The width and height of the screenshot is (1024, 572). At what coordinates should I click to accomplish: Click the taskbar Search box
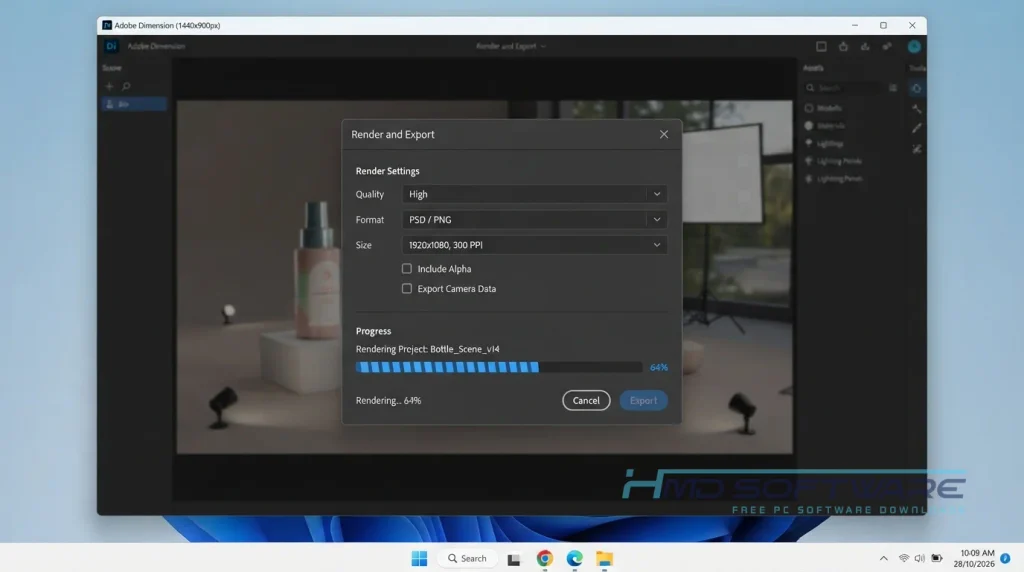click(x=468, y=558)
